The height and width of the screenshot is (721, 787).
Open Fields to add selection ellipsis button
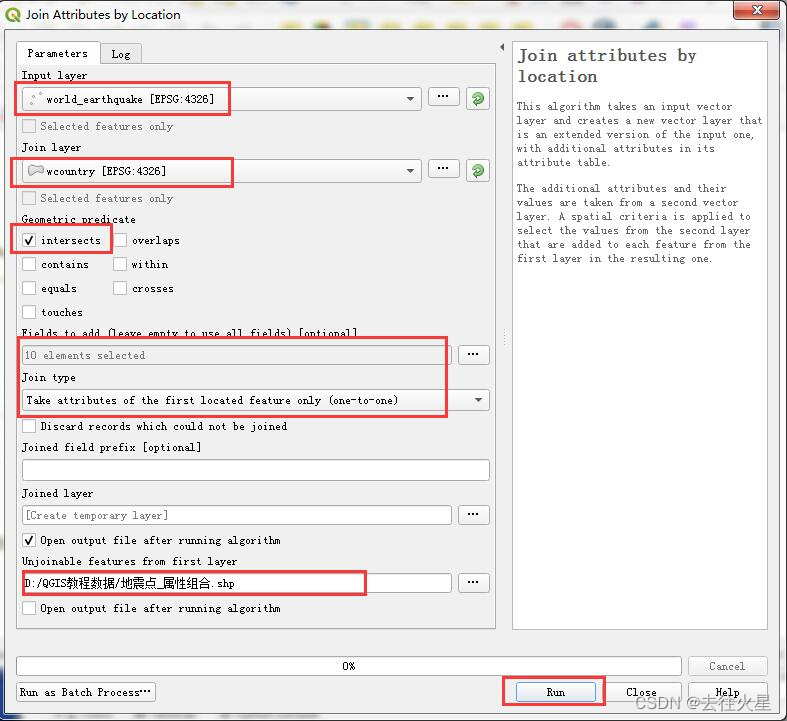473,355
